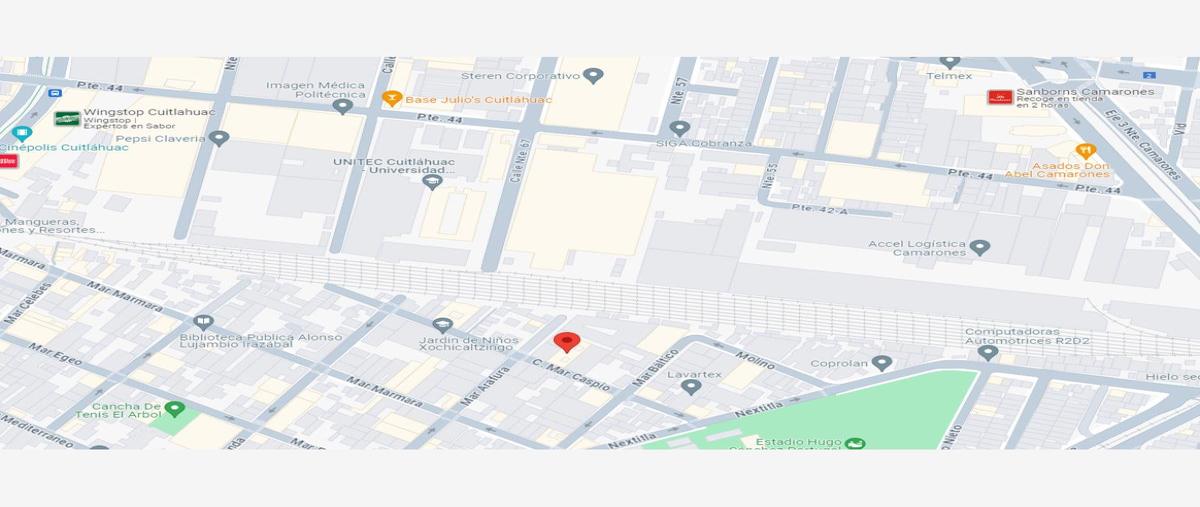Screen dimensions: 1200x507
Task: Open Imagen Médica Politécnica map pin
Action: 342,106
